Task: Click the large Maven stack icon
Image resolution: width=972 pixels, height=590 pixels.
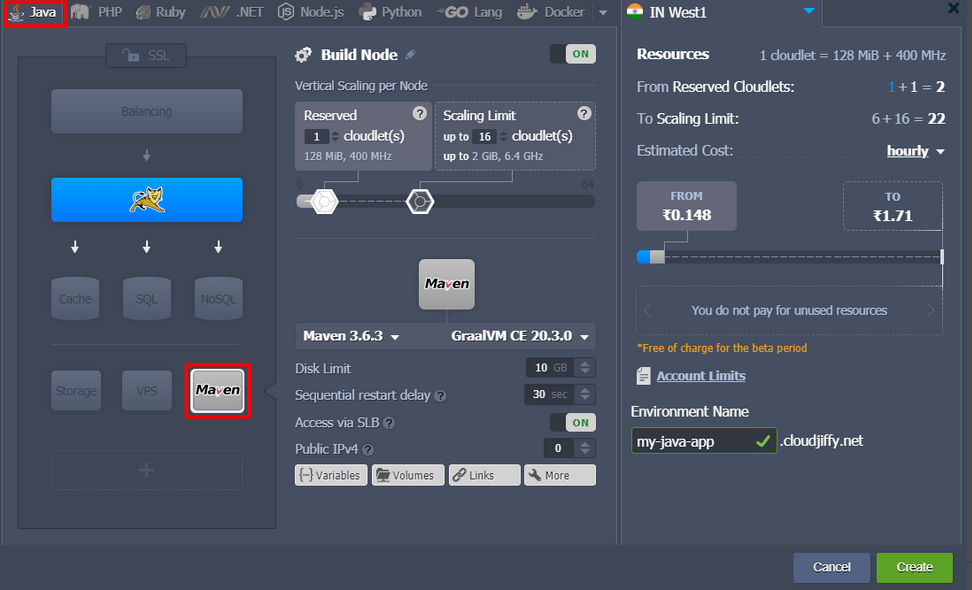Action: click(446, 284)
